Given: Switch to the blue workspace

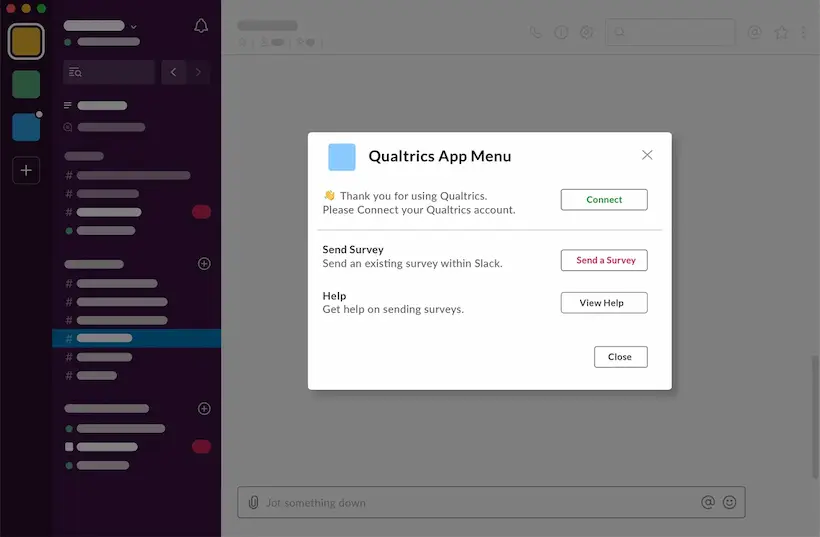Looking at the screenshot, I should (26, 127).
